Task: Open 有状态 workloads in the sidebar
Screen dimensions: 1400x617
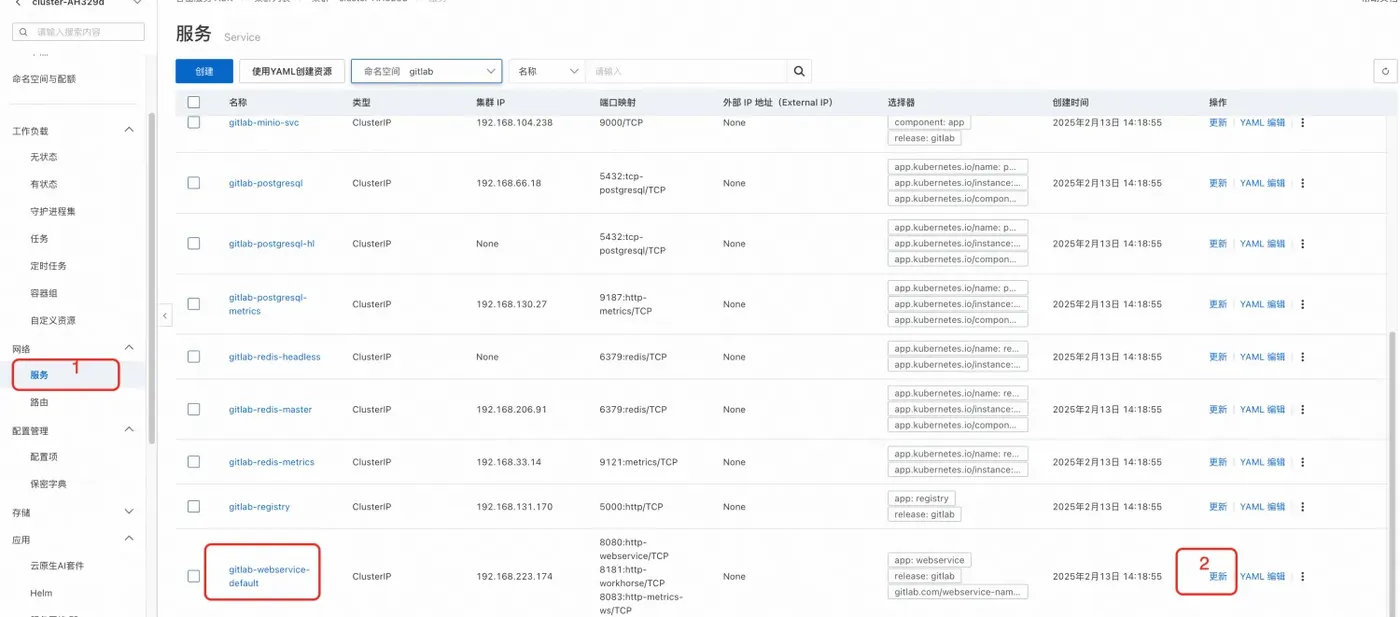Action: pyautogui.click(x=44, y=184)
